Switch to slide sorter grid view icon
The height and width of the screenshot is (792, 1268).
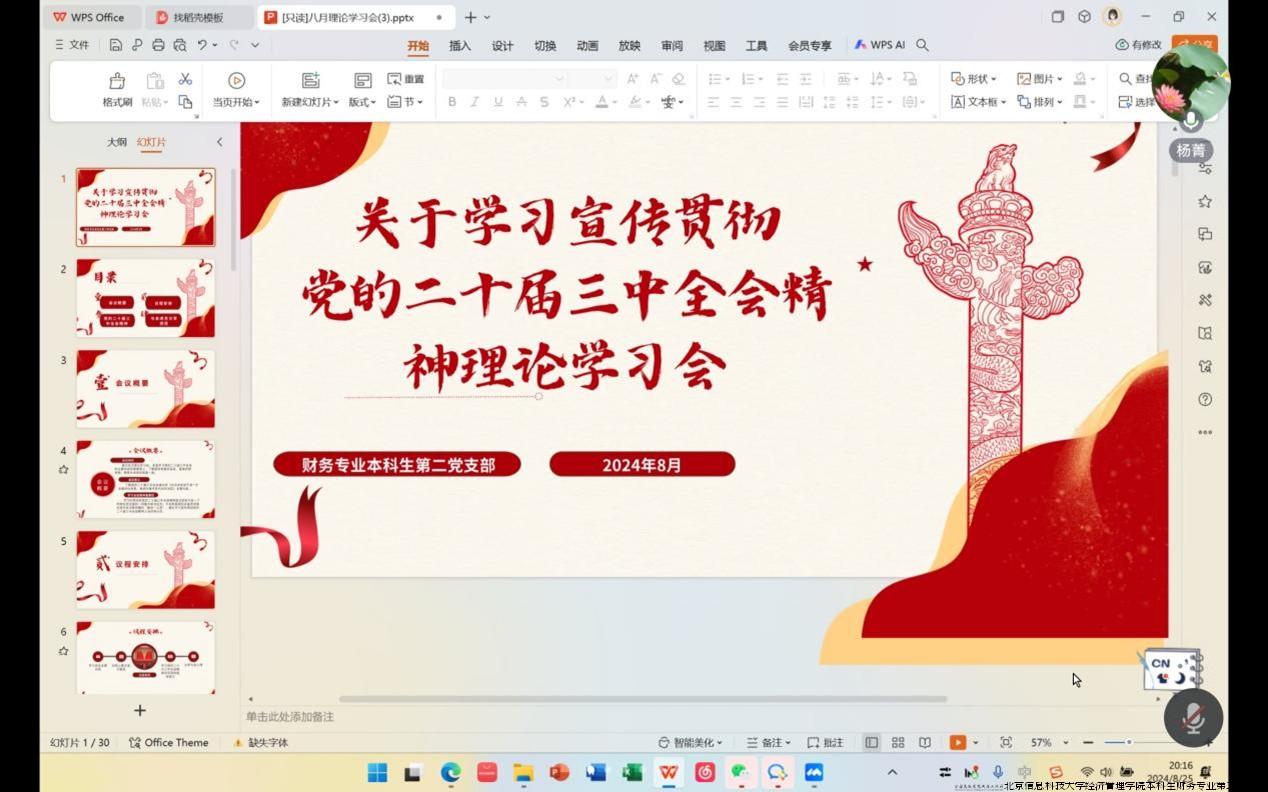[x=897, y=742]
